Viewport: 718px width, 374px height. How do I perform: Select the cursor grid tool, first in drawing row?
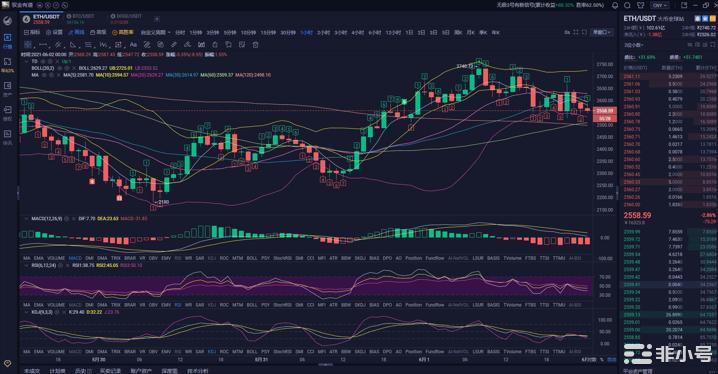click(28, 44)
